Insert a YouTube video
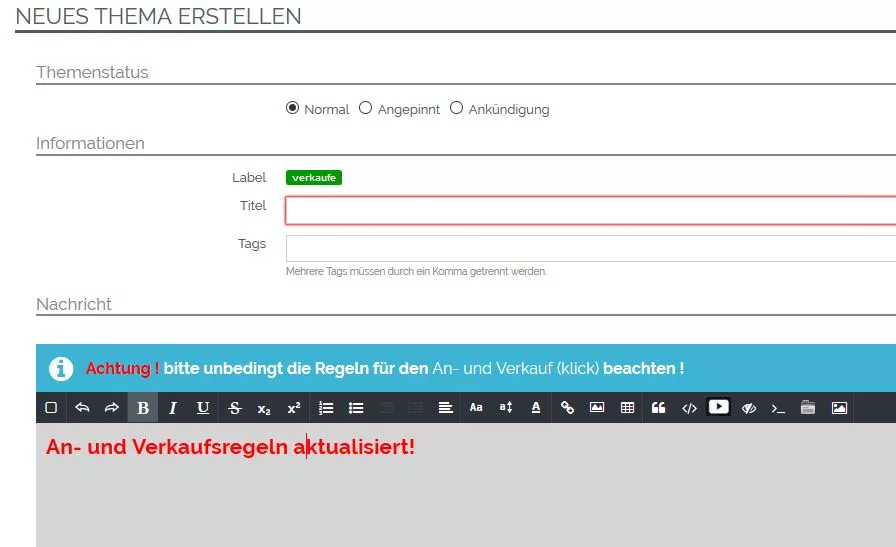Screen dimensions: 896x547 pyautogui.click(x=718, y=407)
